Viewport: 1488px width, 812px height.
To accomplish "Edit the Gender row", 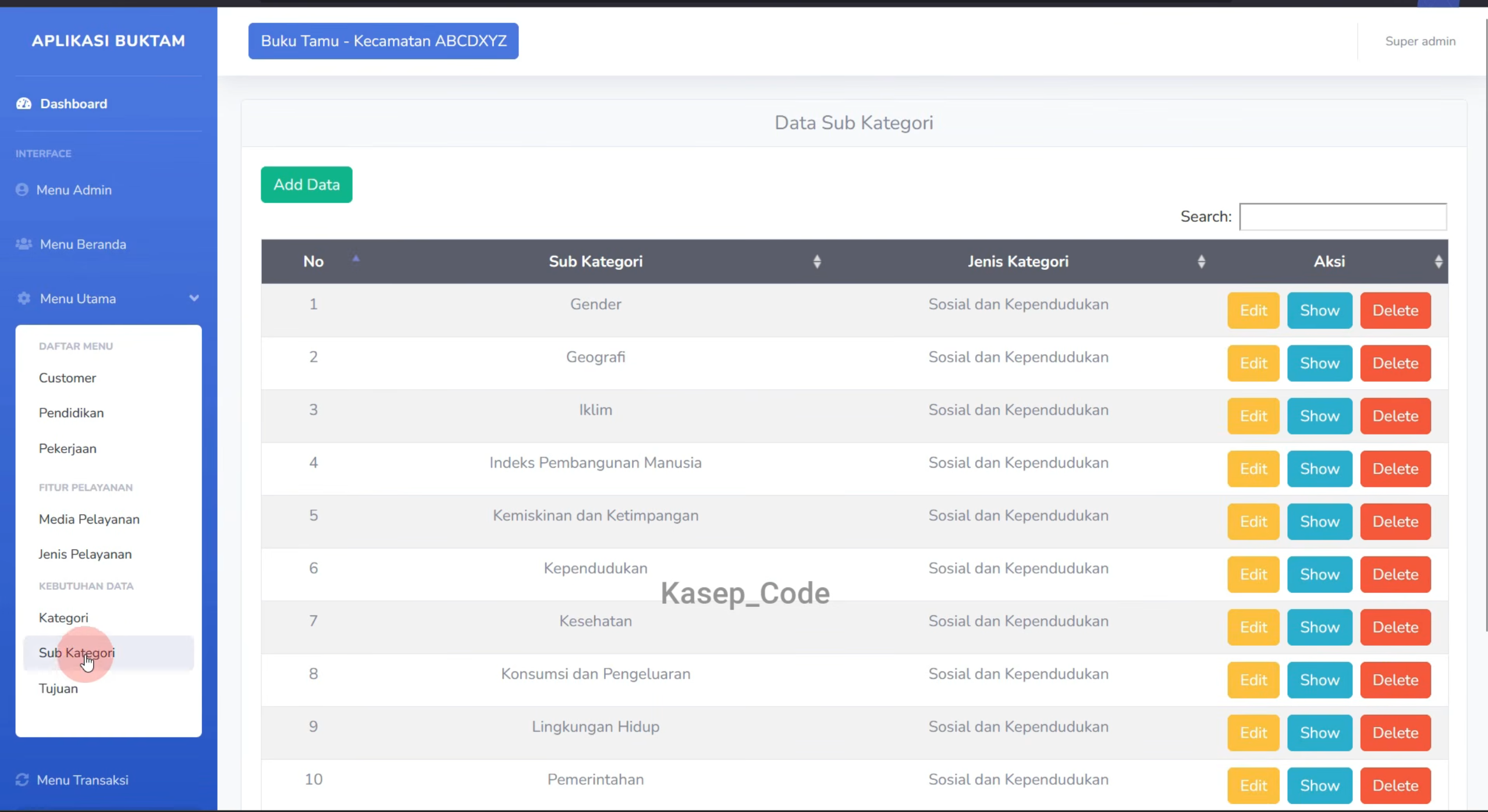I will (1253, 311).
